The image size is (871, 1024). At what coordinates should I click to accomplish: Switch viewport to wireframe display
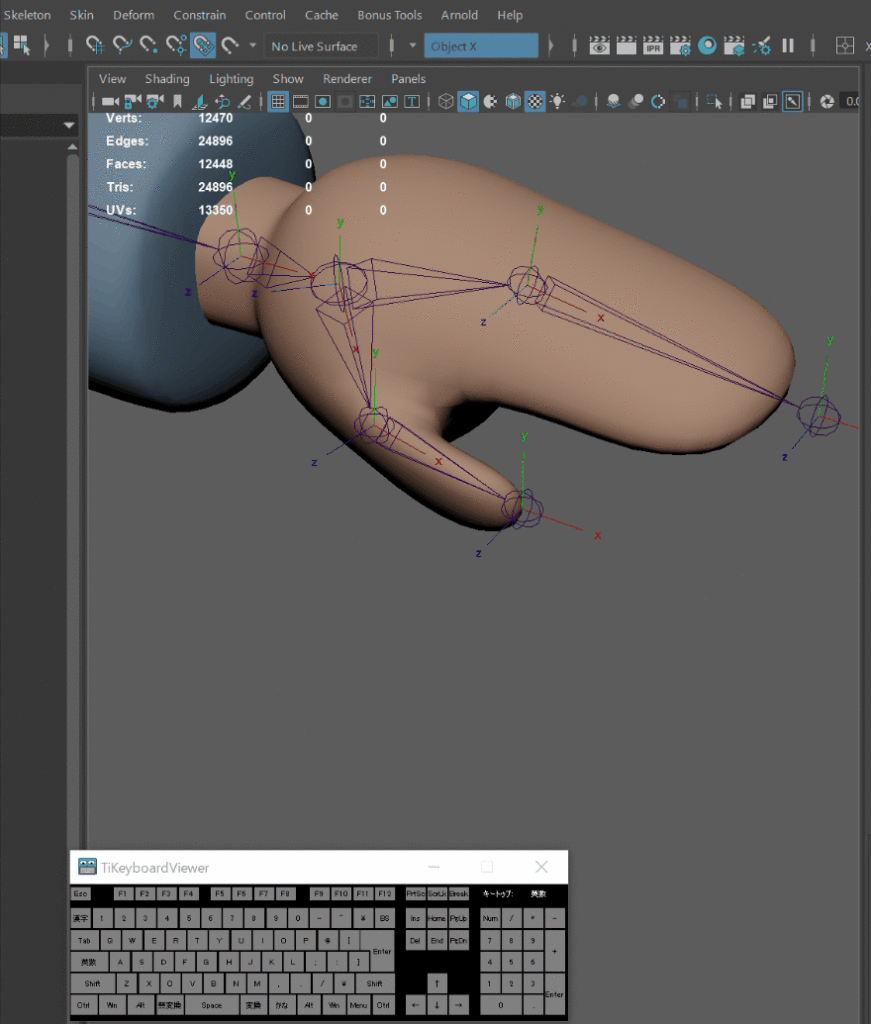[446, 101]
